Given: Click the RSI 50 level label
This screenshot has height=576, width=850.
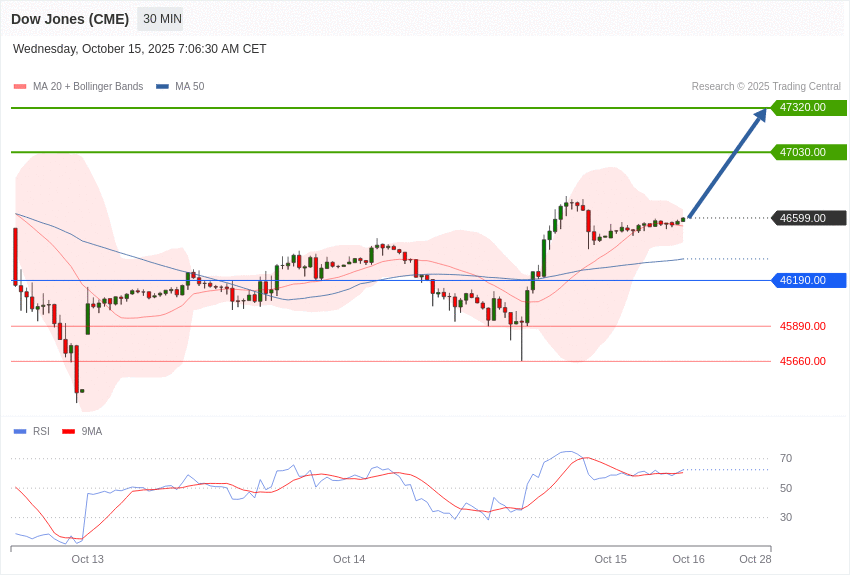Looking at the screenshot, I should [x=786, y=488].
